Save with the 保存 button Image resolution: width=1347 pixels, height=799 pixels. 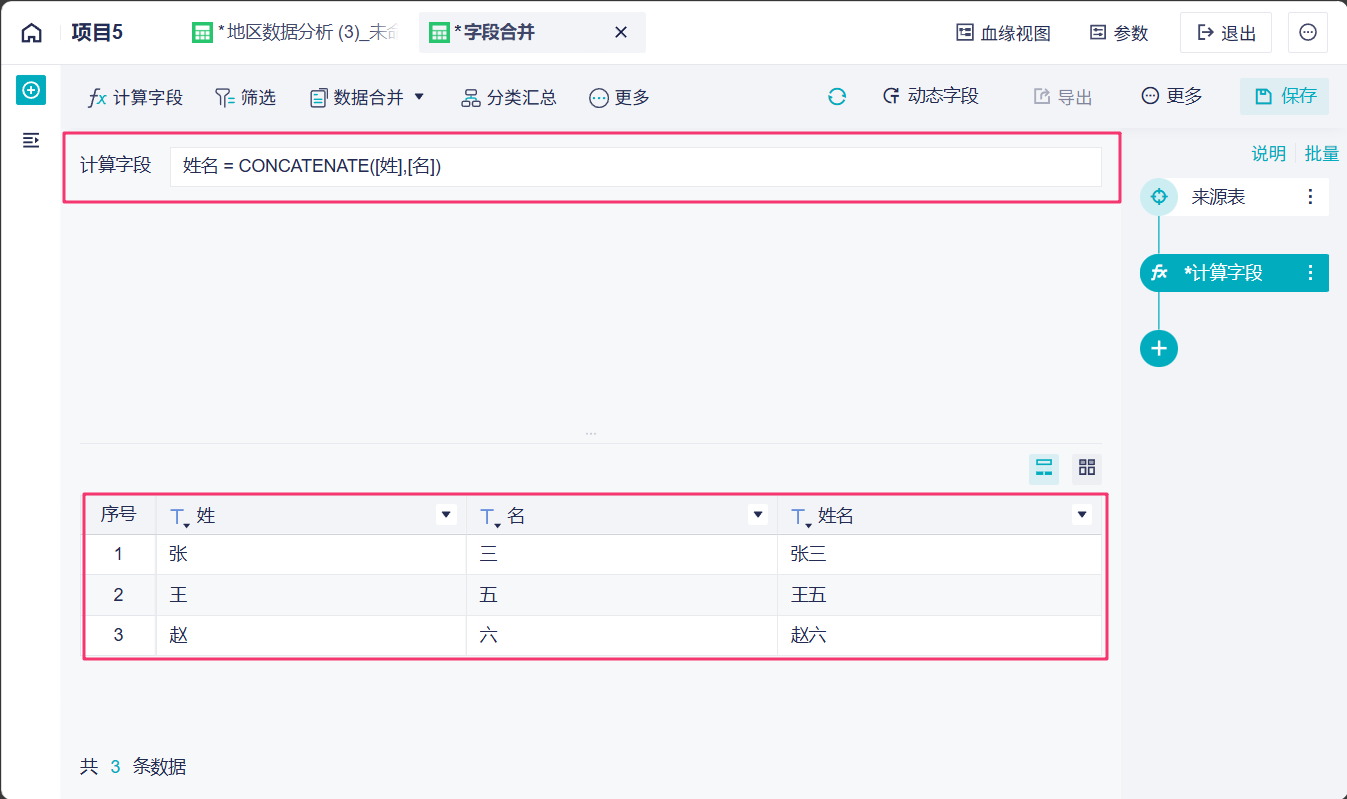point(1285,96)
